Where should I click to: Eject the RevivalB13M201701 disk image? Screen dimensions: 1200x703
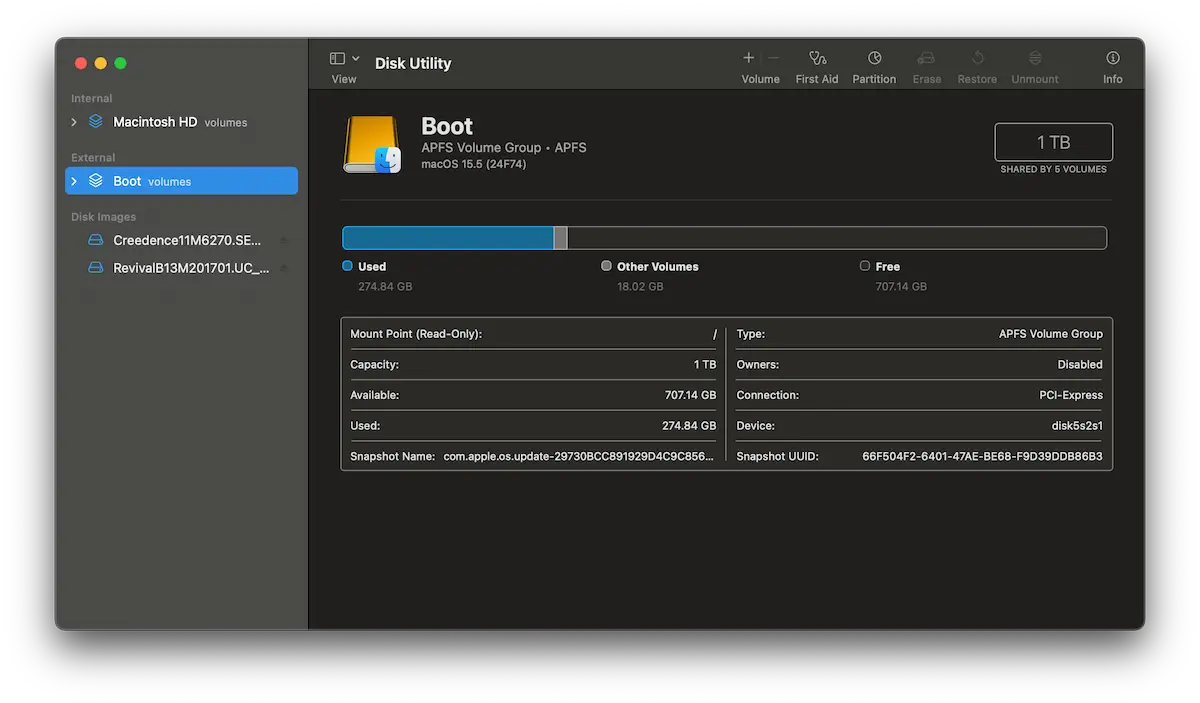(x=283, y=268)
